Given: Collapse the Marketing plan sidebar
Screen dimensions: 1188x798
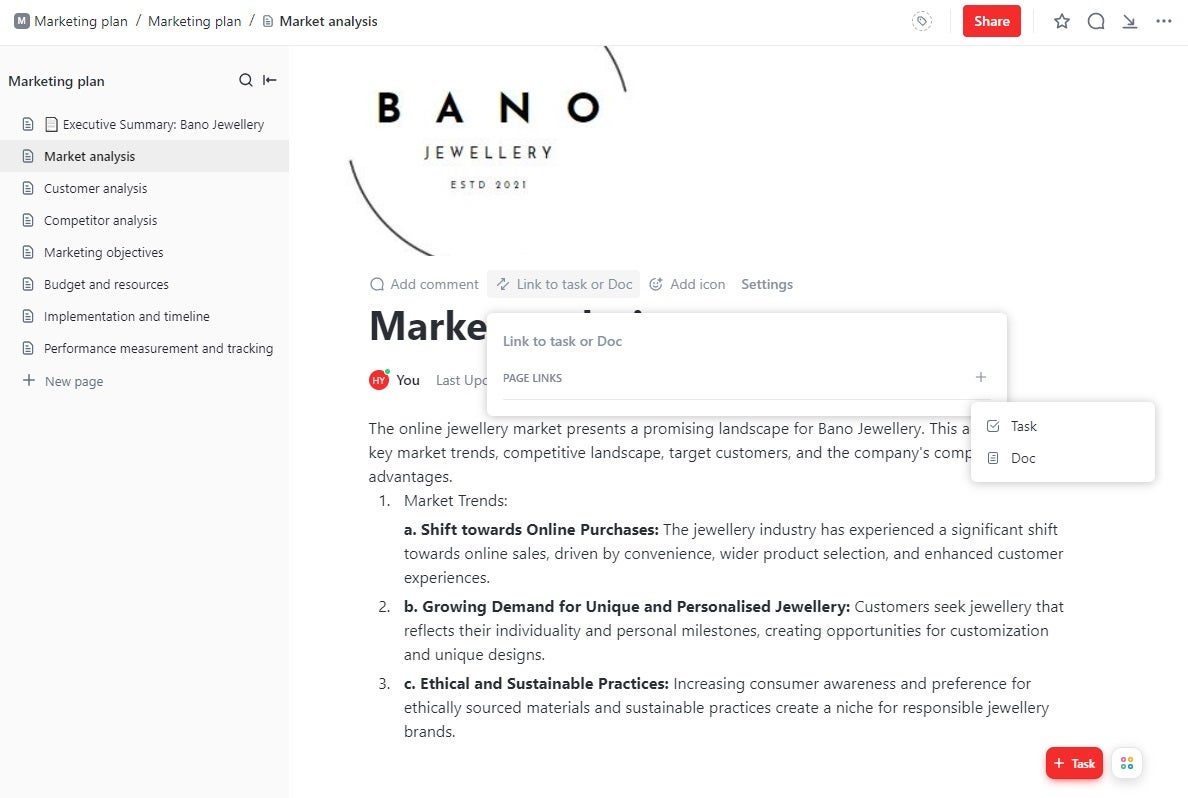Looking at the screenshot, I should tap(267, 80).
